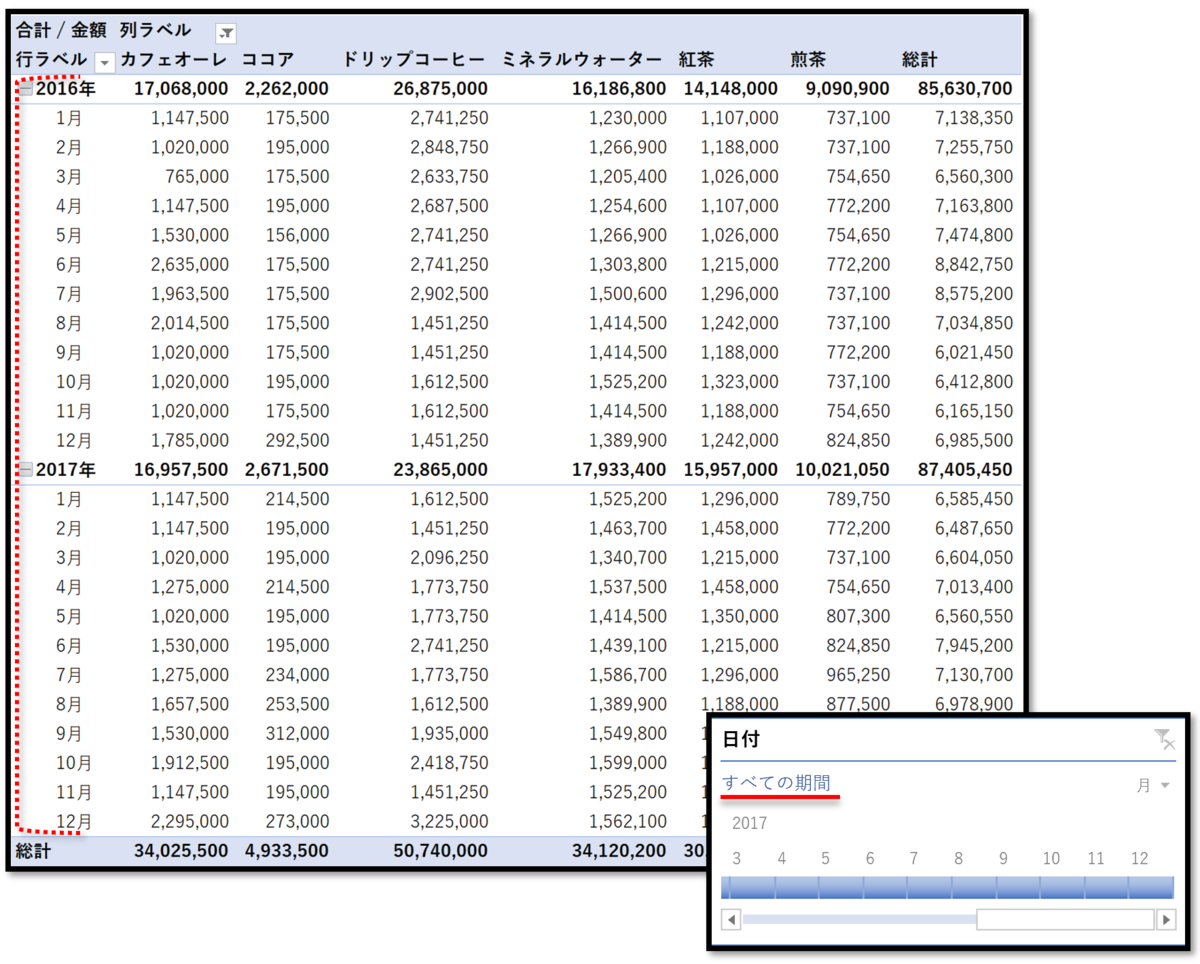Screen dimensions: 1200x964
Task: Select the 合計 / 金額 header cell
Action: pyautogui.click(x=60, y=30)
